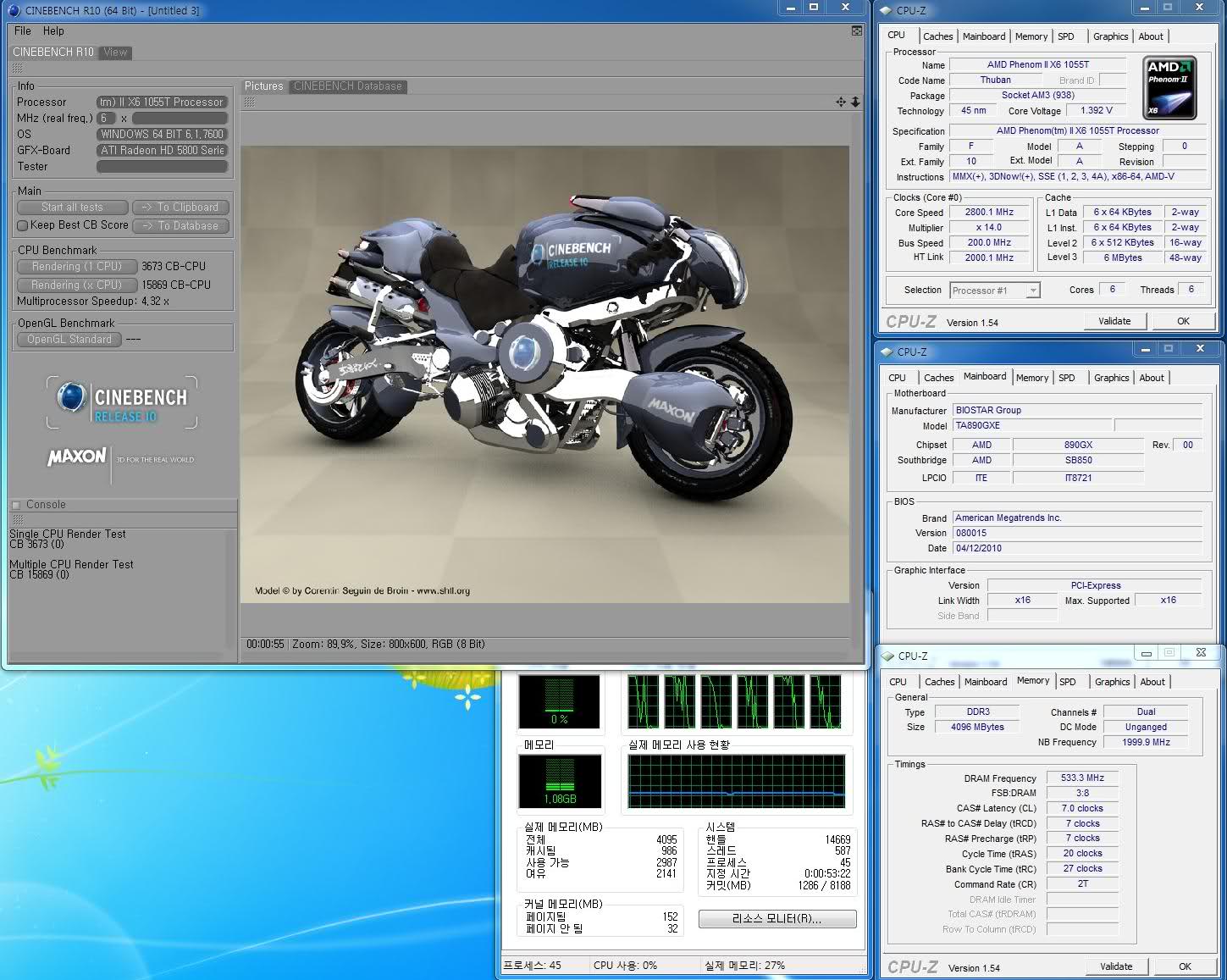
Task: Click the Cinebench Release 10 logo
Action: (122, 402)
